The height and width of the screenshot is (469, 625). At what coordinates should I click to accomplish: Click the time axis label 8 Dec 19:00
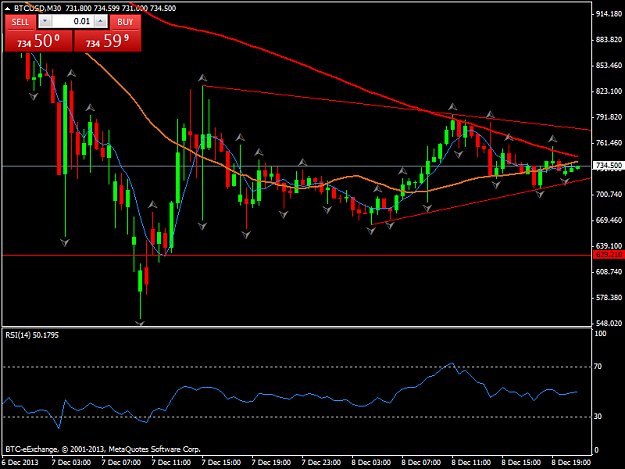point(571,463)
